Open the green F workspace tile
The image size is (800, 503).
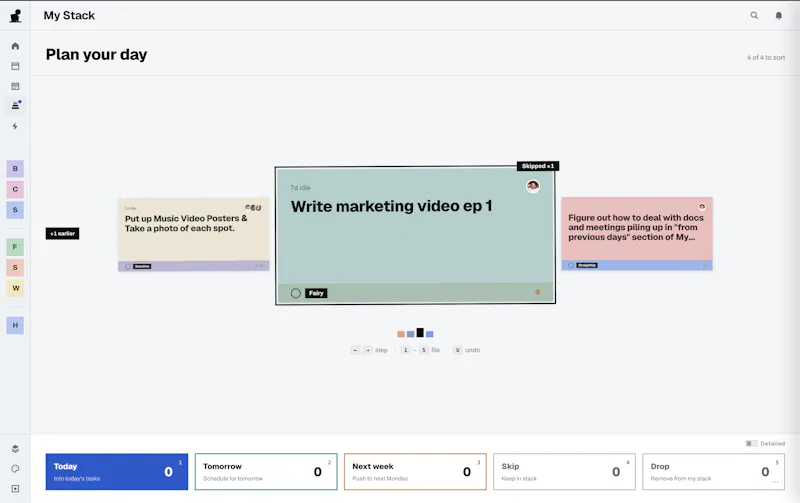15,247
